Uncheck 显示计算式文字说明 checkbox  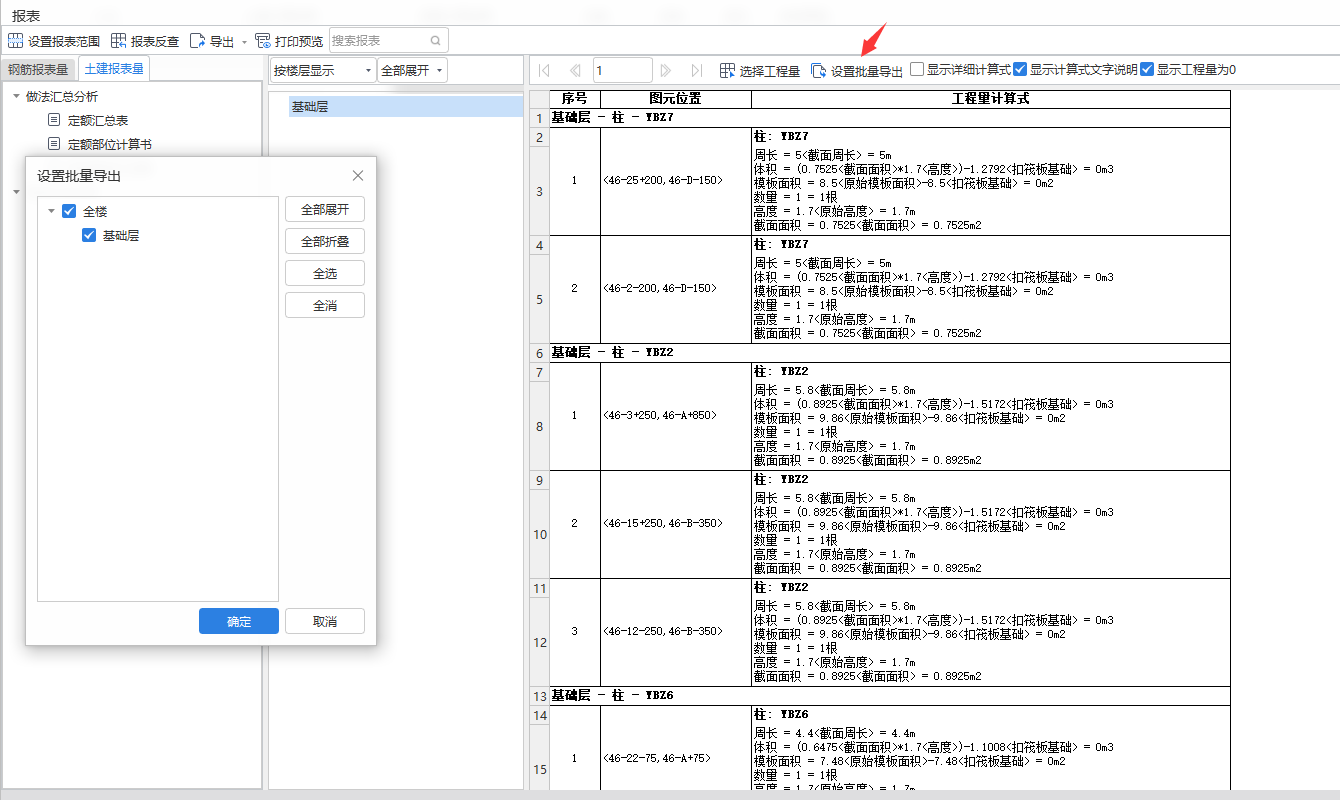1020,69
